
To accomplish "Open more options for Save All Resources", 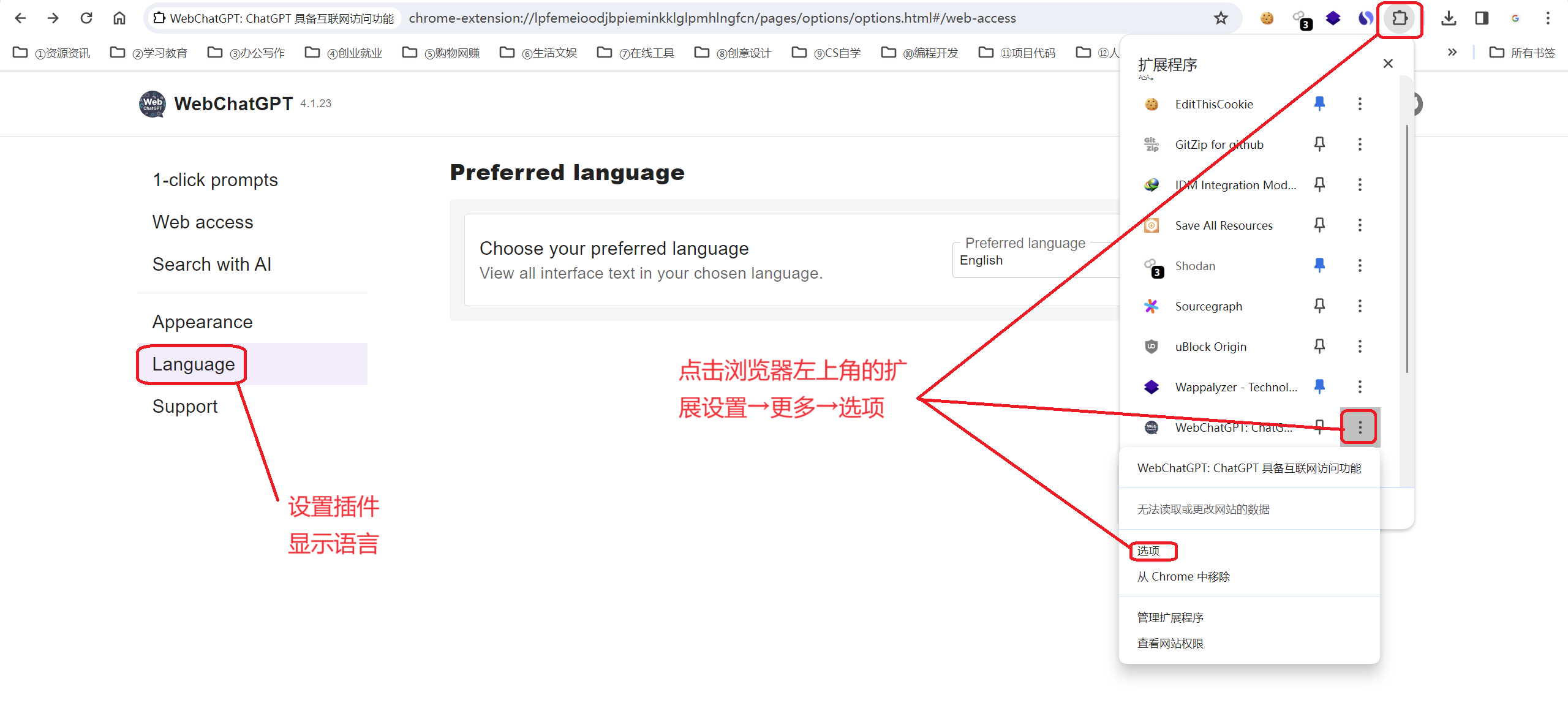I will 1360,225.
